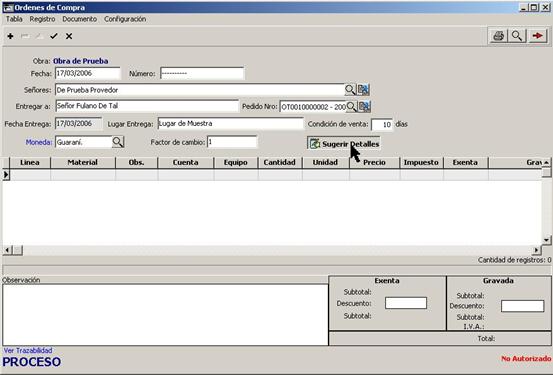Select the Obs. column header

(136, 162)
